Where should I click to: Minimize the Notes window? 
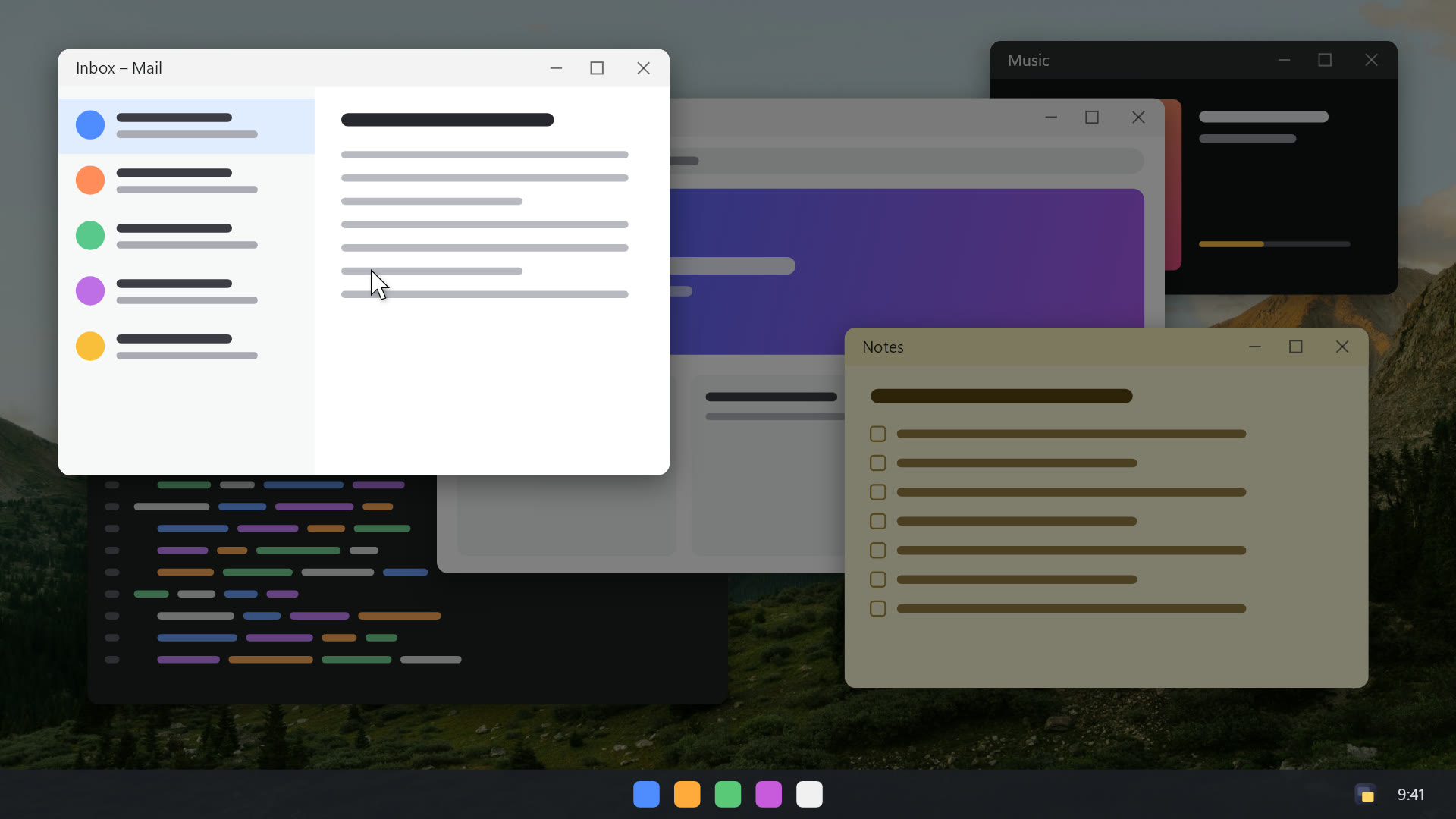coord(1255,347)
